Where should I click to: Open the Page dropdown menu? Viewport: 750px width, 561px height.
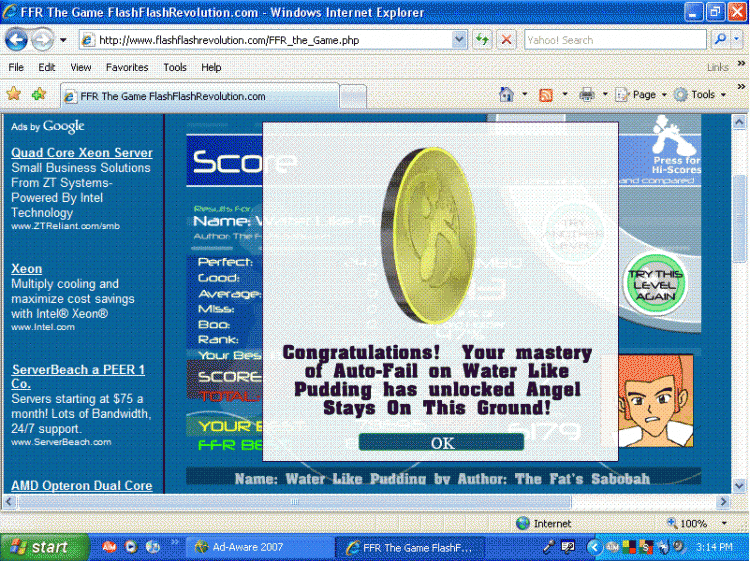641,95
